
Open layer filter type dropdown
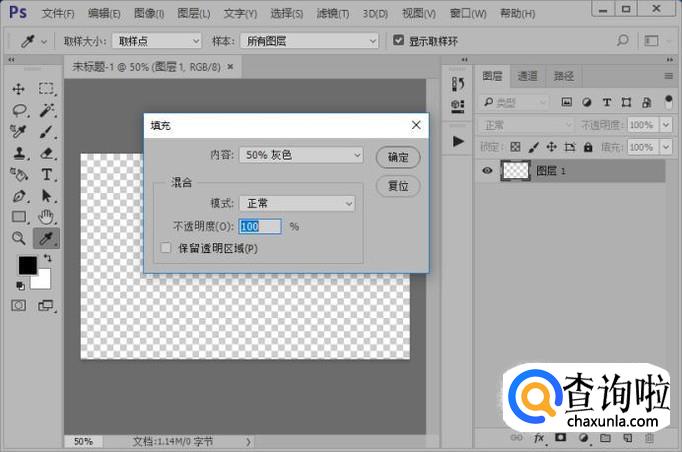(x=514, y=102)
